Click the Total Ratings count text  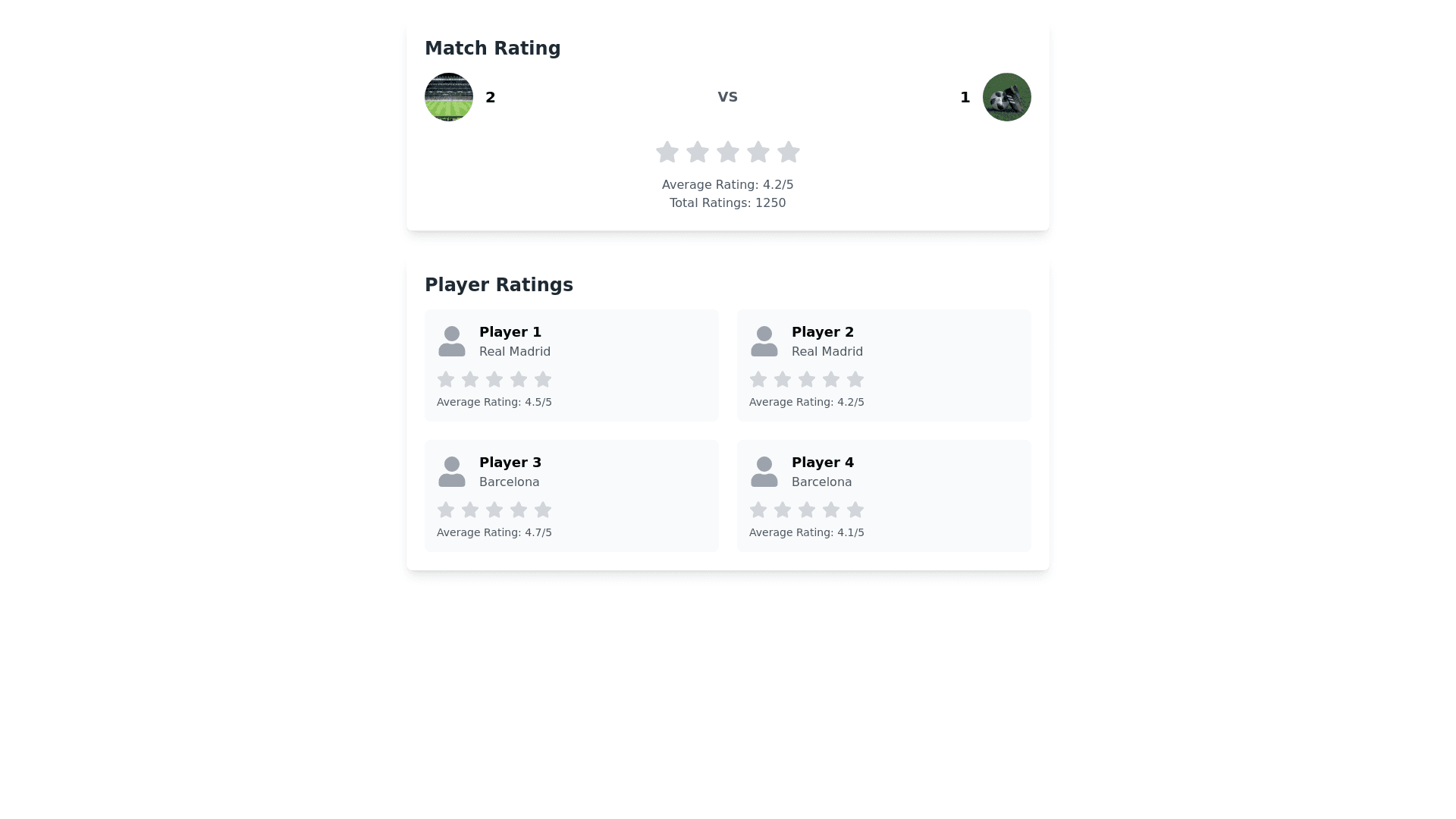click(x=728, y=203)
